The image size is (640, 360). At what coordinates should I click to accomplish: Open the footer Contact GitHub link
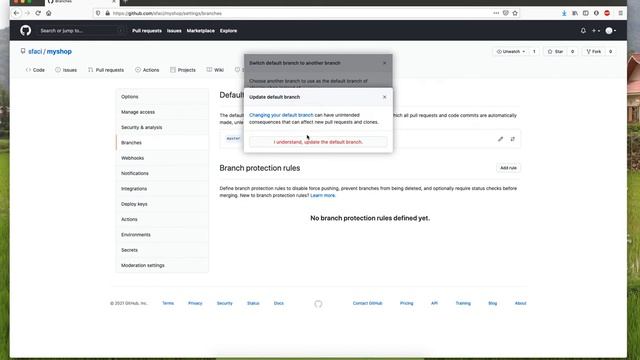click(367, 303)
